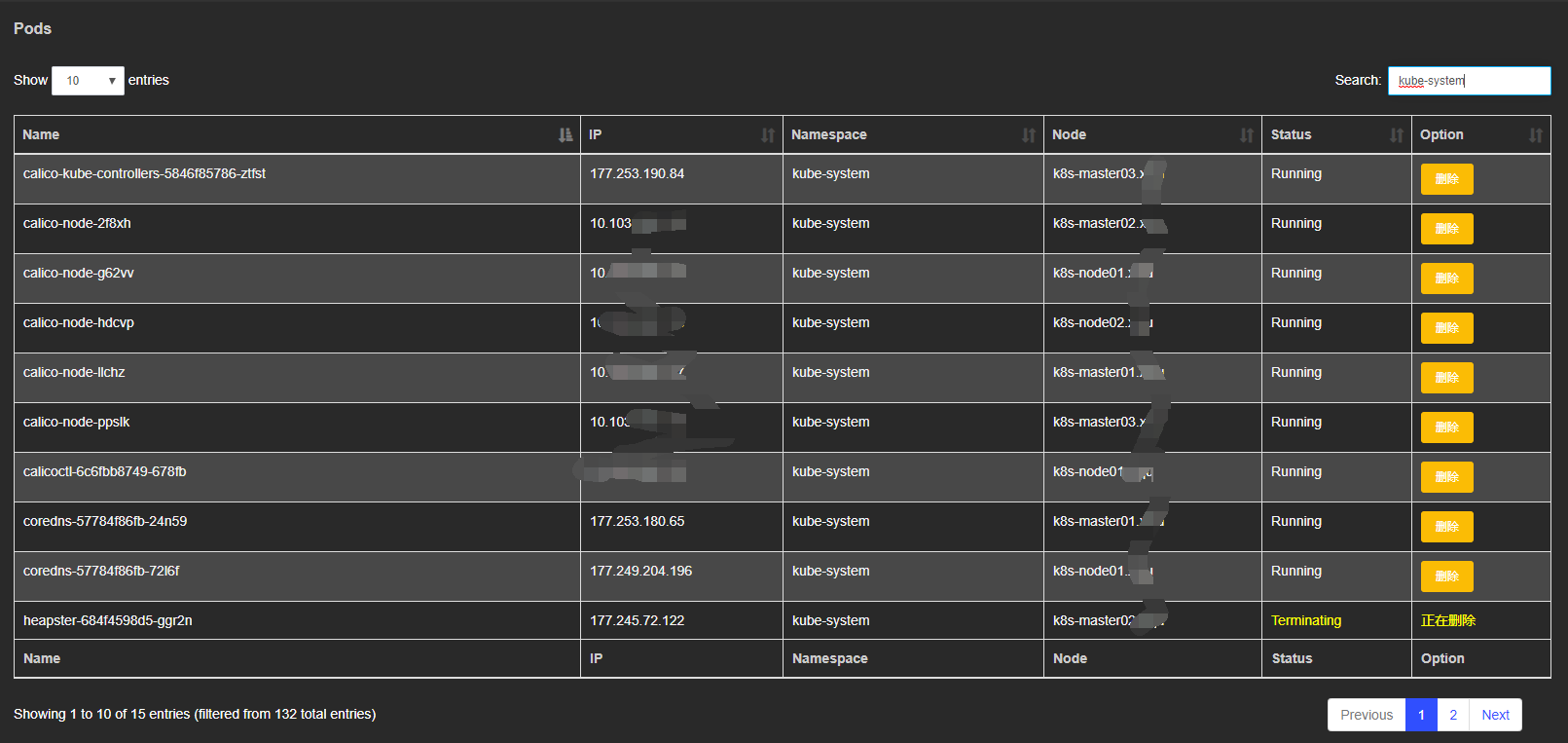
Task: Delete pod calico-kube-controllers-5846f85786-ztfst
Action: 1446,179
